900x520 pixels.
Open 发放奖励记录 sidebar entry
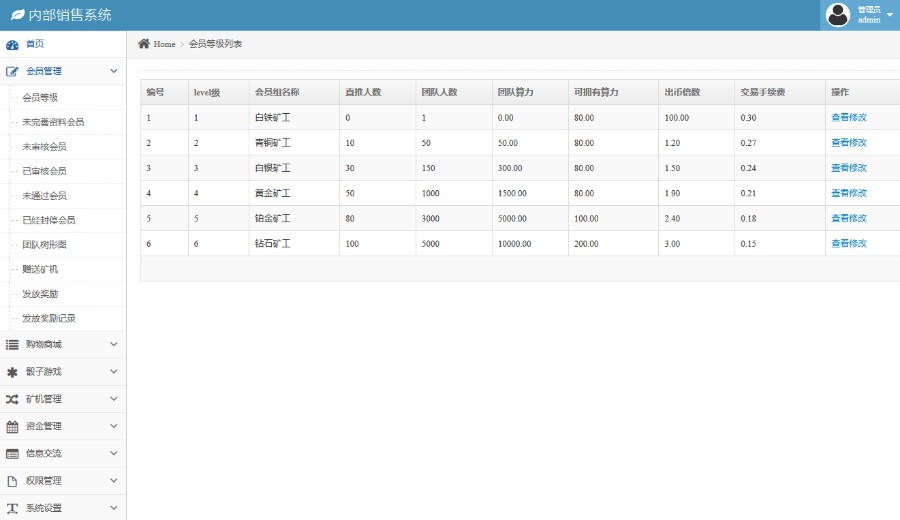click(x=48, y=318)
